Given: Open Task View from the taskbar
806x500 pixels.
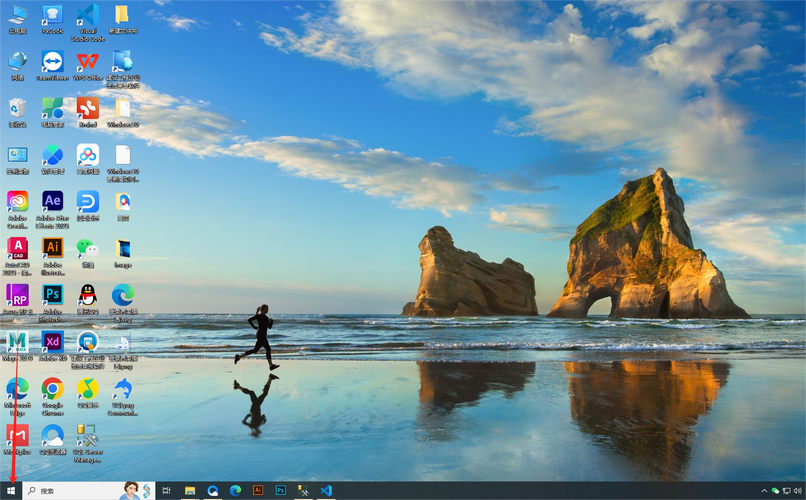Looking at the screenshot, I should point(166,491).
